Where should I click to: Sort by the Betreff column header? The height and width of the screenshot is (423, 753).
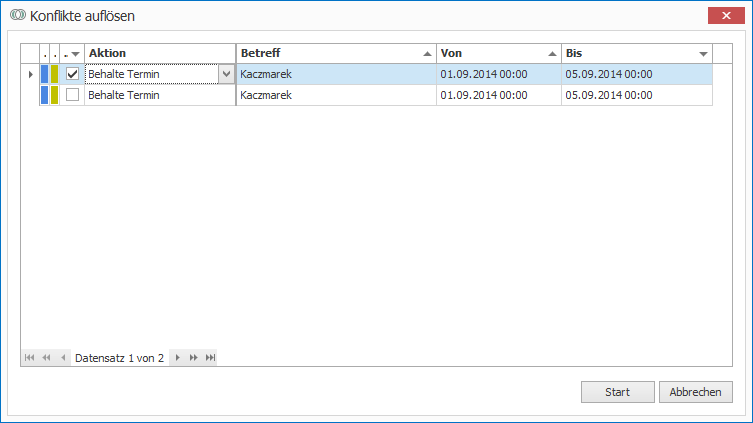(328, 53)
